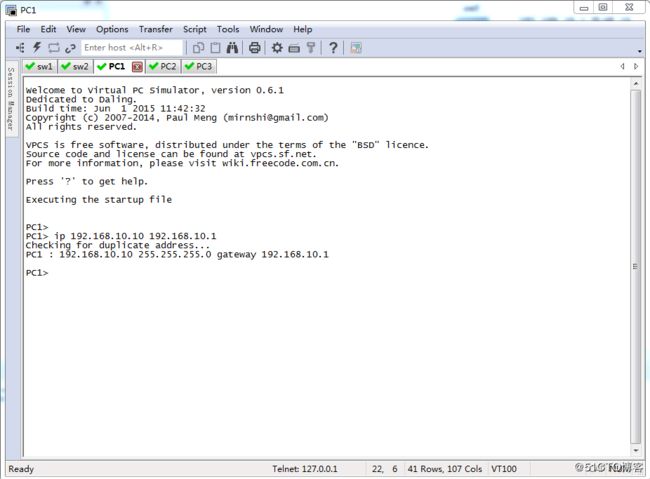The width and height of the screenshot is (650, 479).
Task: Close the PC1 tab with red X
Action: tap(137, 67)
